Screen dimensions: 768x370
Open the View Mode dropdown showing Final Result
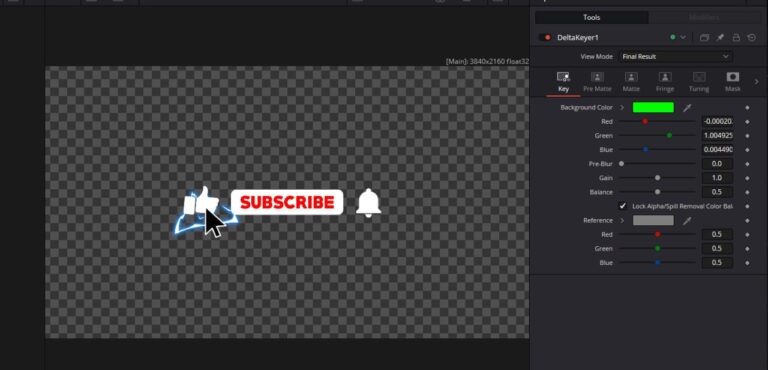(x=676, y=56)
